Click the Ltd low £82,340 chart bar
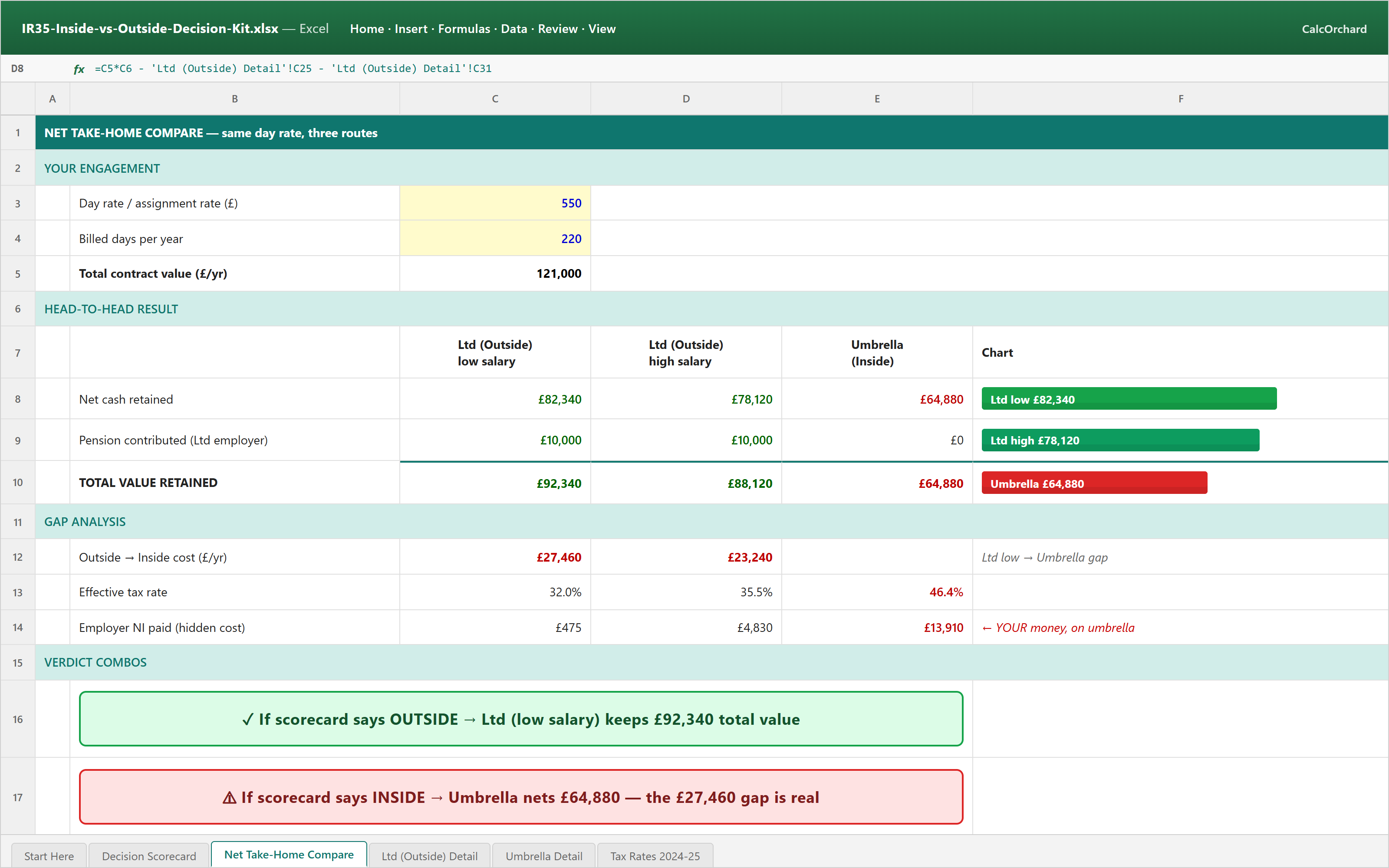Screen dimensions: 1389x868 point(1129,399)
